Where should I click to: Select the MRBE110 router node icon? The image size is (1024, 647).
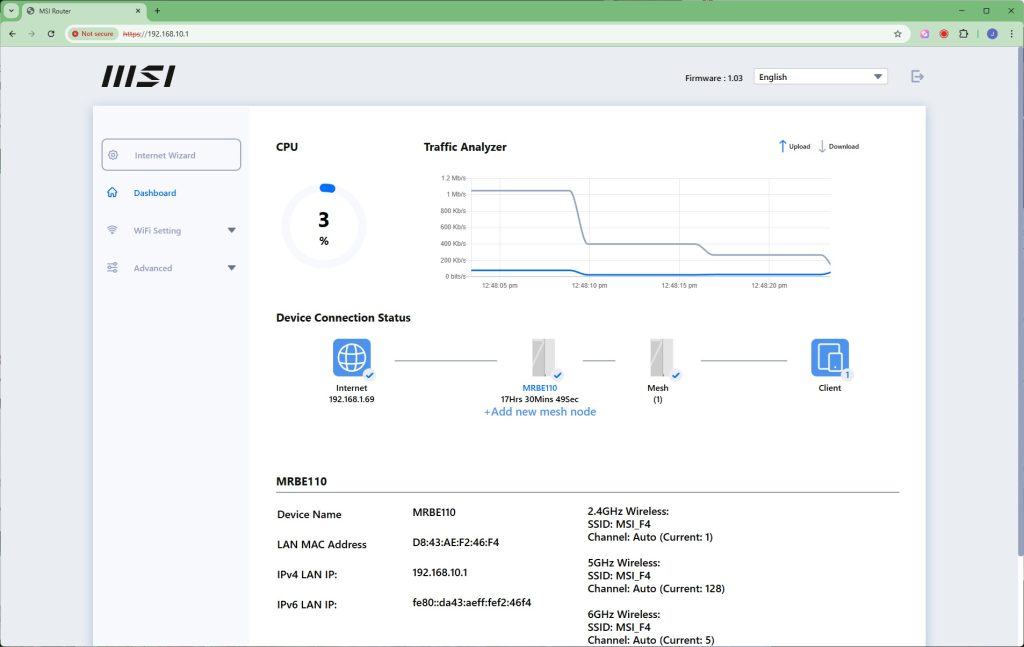coord(543,357)
